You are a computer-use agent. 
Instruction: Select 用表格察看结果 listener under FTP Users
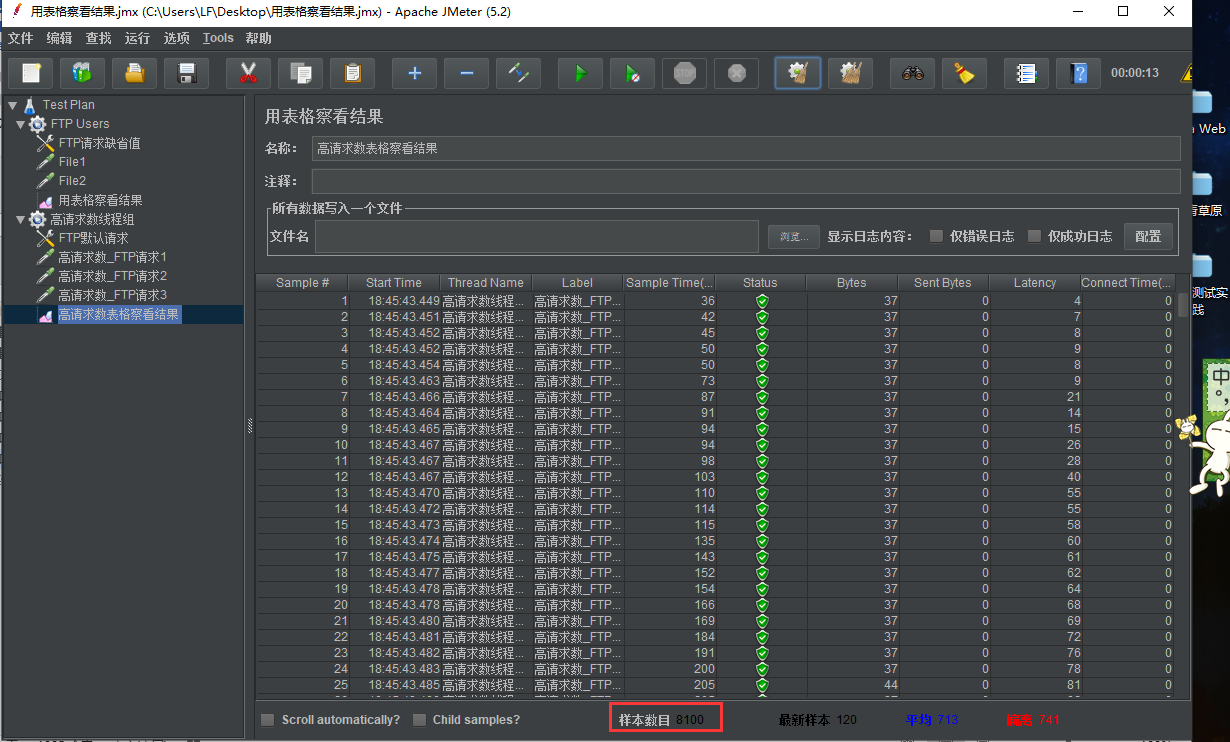(100, 200)
